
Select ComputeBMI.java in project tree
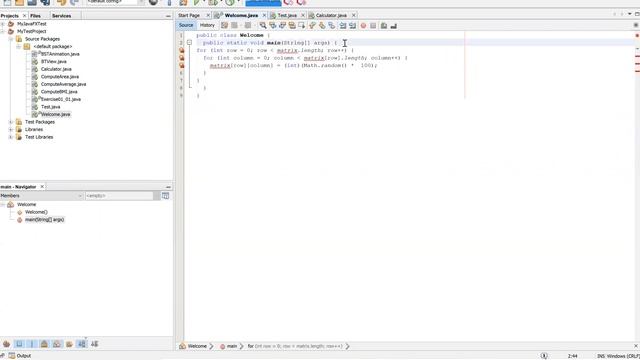coord(59,91)
